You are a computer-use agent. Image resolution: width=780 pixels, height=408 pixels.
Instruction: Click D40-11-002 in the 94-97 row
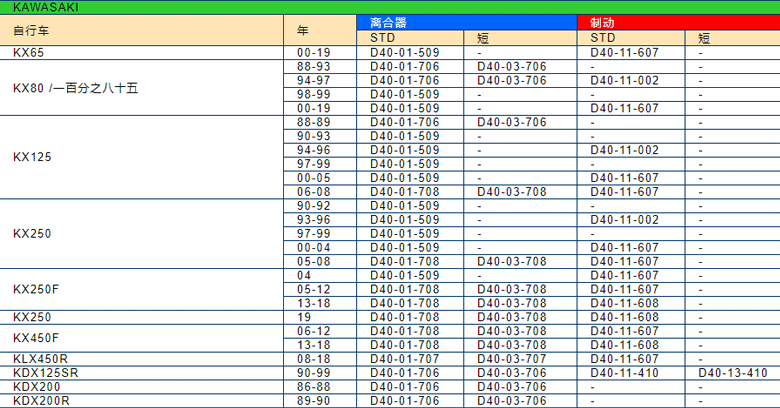click(624, 80)
